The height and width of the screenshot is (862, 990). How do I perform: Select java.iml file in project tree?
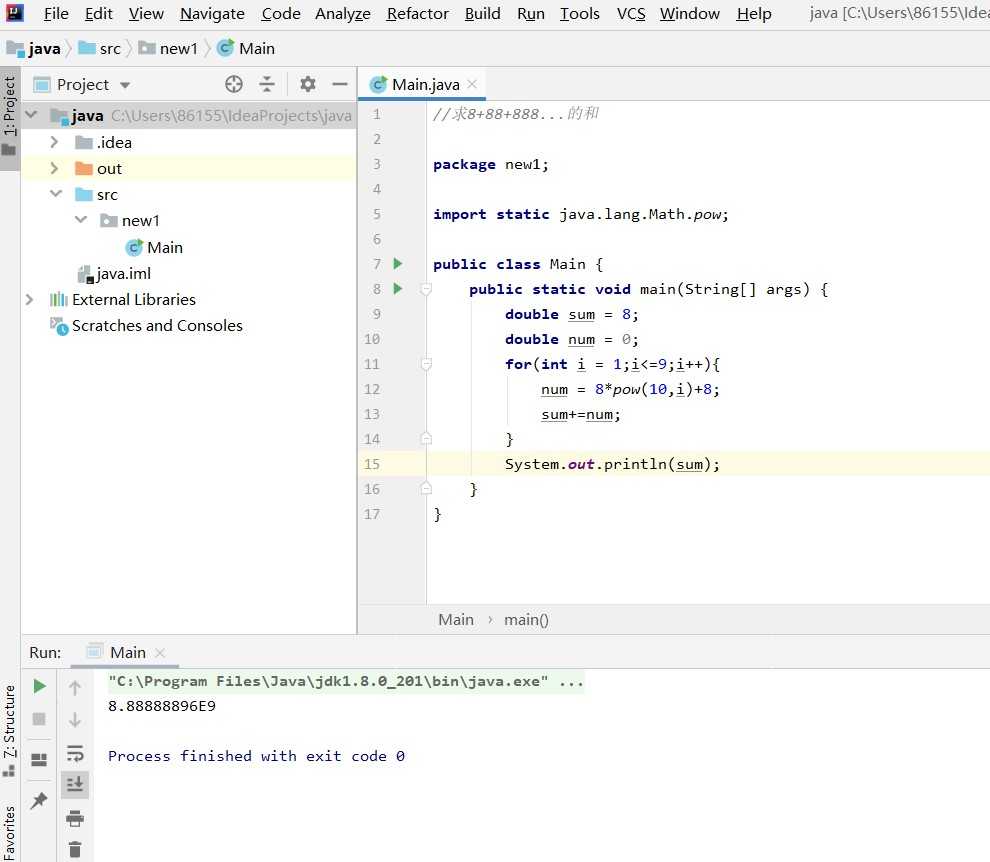(x=123, y=273)
